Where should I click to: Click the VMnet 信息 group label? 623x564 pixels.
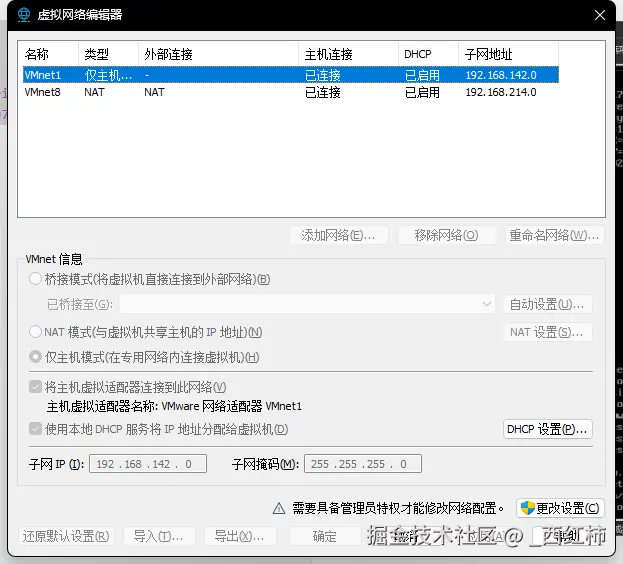[x=54, y=259]
